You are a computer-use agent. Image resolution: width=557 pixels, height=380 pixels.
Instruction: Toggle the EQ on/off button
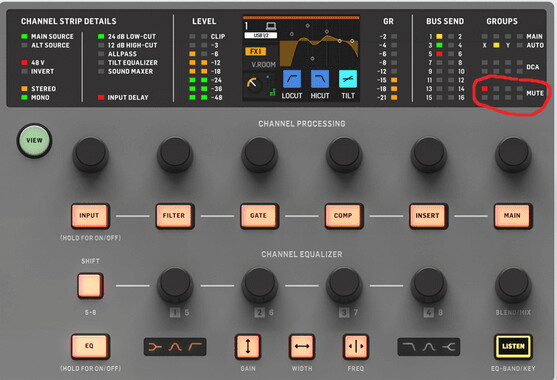pos(90,346)
